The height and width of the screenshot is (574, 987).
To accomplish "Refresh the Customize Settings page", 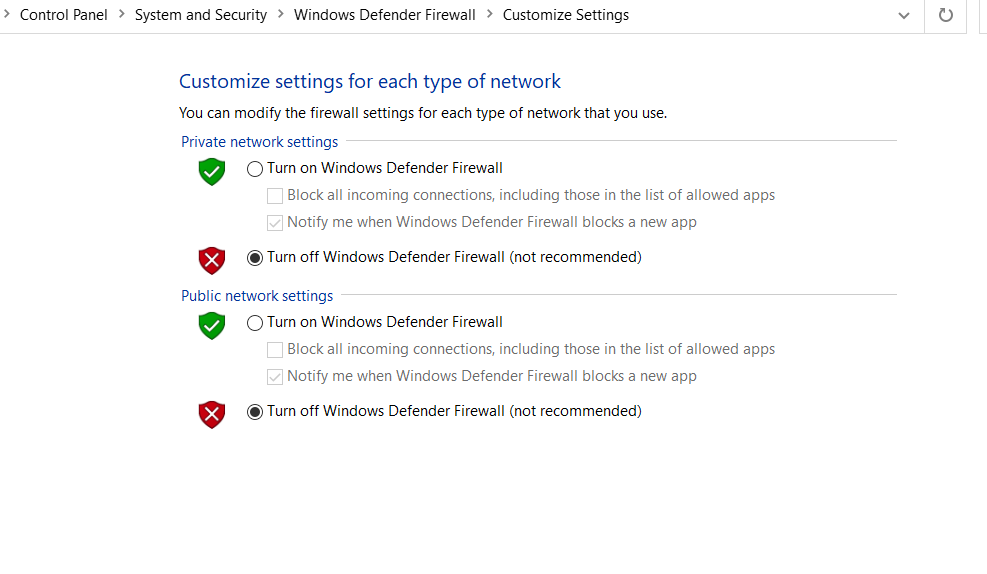I will (x=945, y=15).
